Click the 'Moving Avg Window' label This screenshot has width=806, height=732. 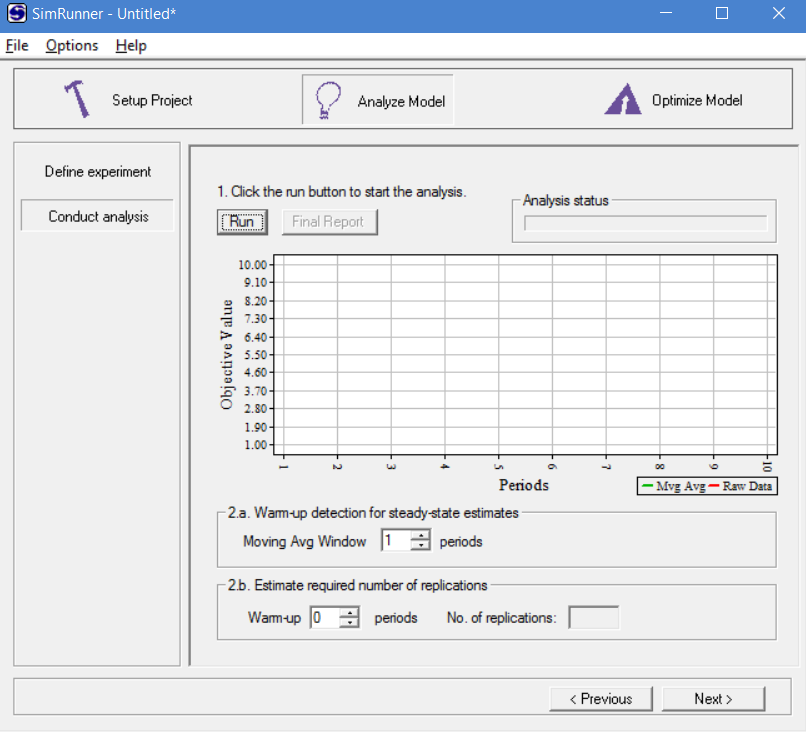[x=305, y=541]
